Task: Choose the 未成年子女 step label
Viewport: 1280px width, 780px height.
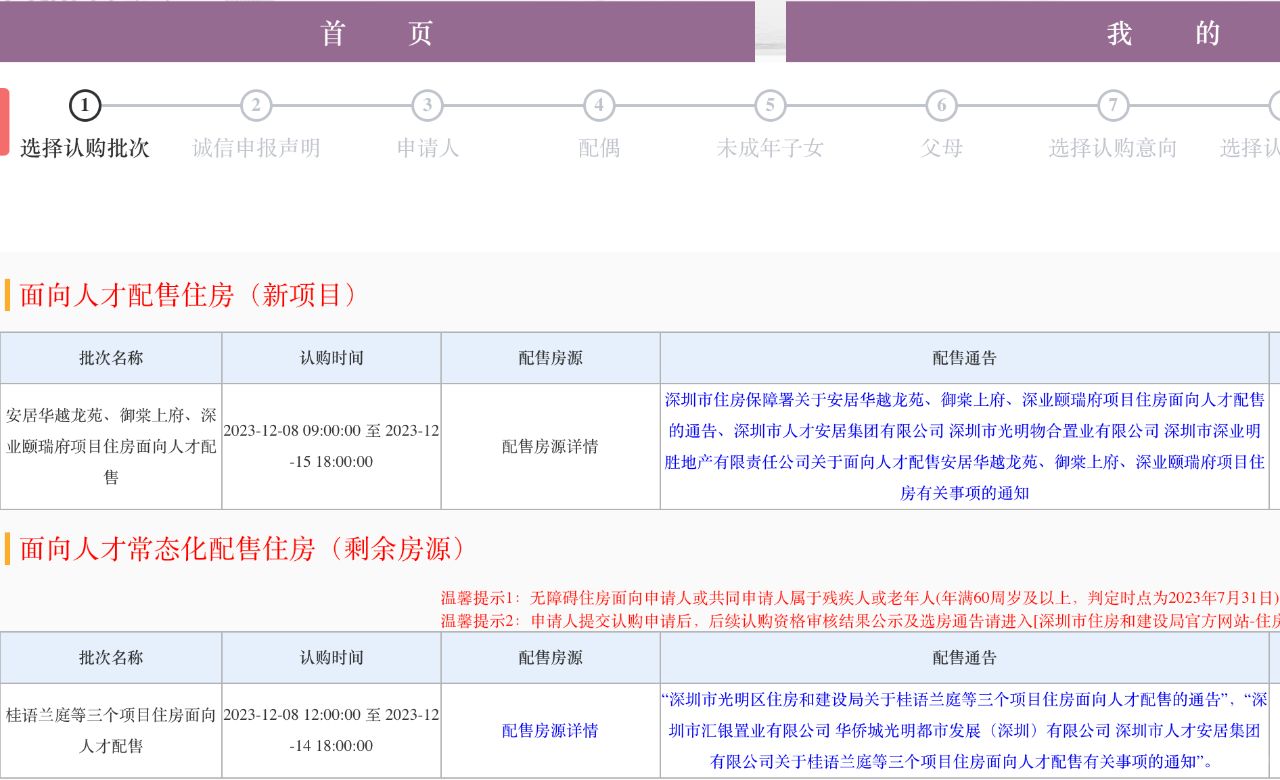Action: click(770, 148)
